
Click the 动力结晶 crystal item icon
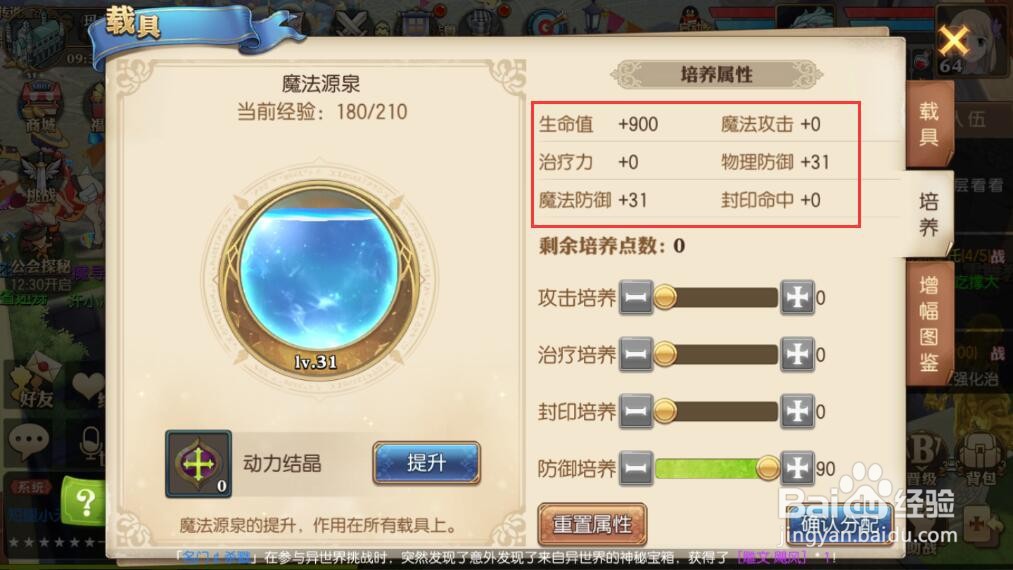(198, 464)
